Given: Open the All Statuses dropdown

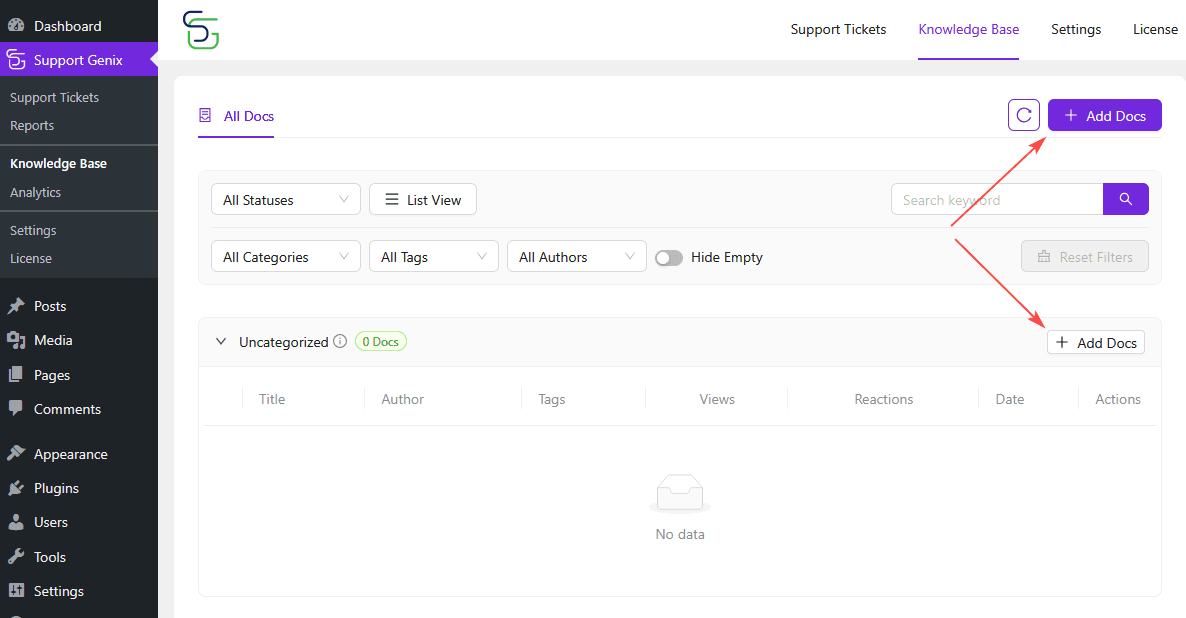Looking at the screenshot, I should [x=285, y=199].
